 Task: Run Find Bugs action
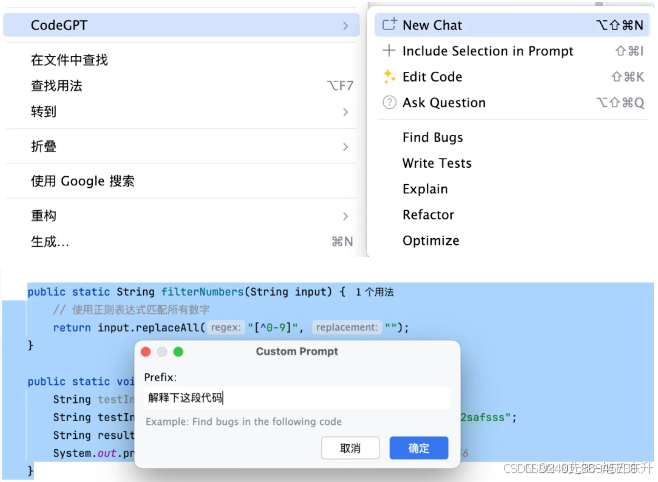512,138
